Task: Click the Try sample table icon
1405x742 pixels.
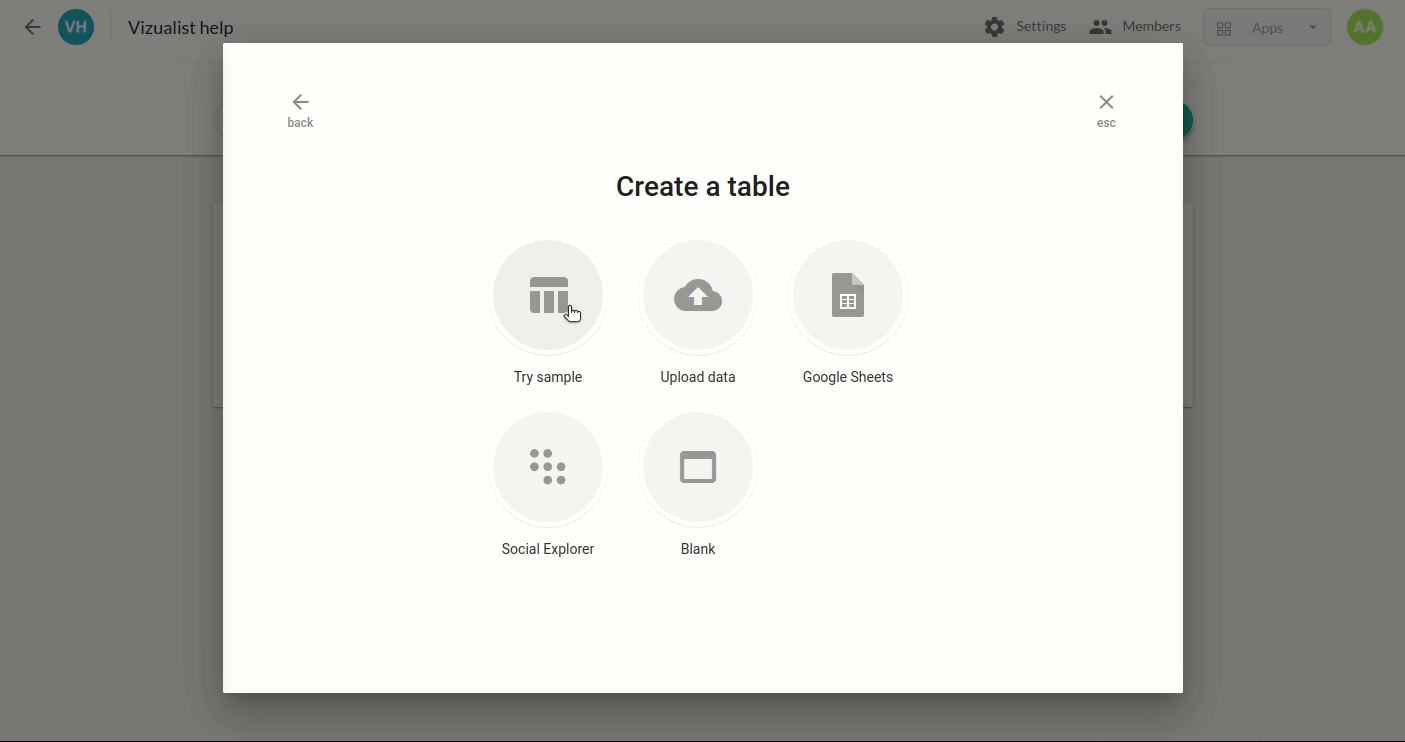Action: click(548, 296)
